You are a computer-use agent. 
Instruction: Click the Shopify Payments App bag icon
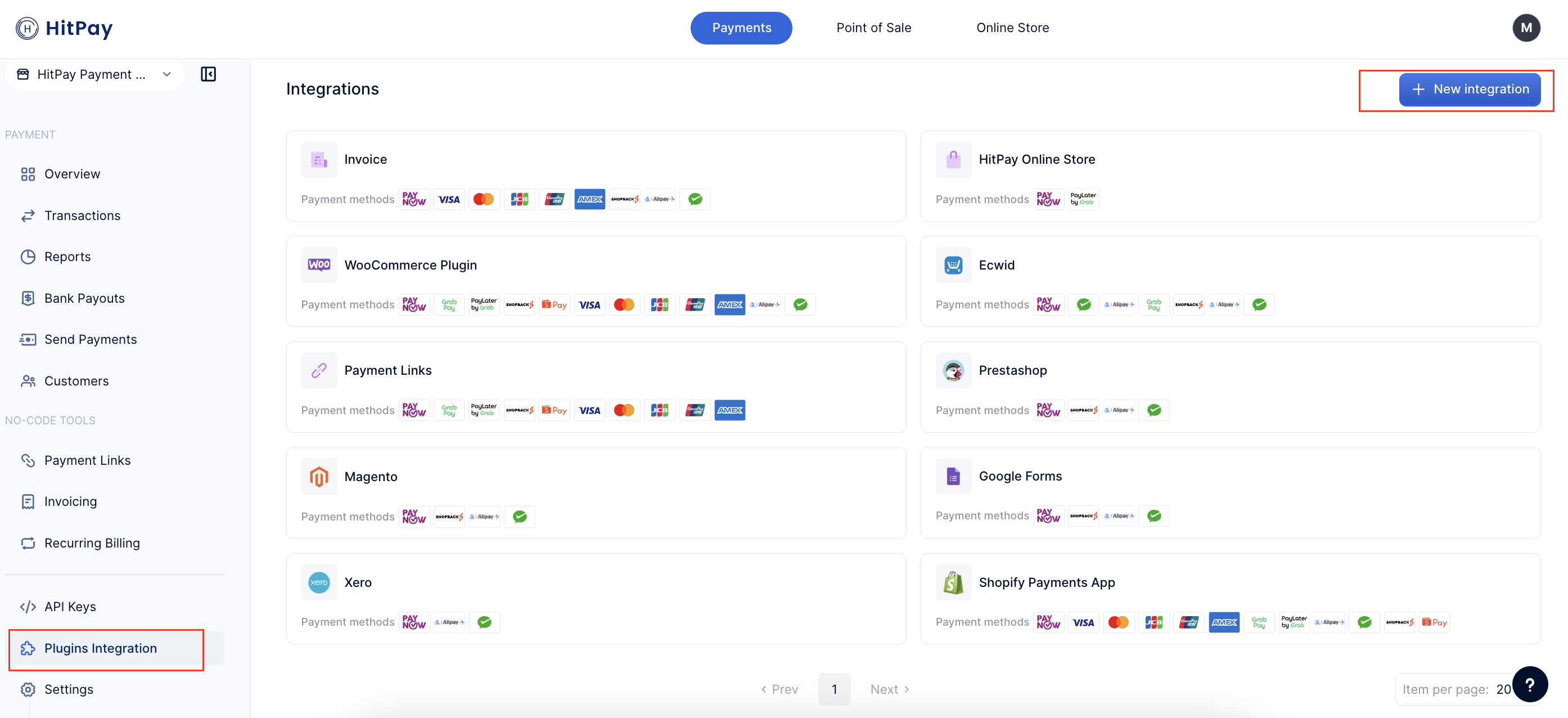953,582
